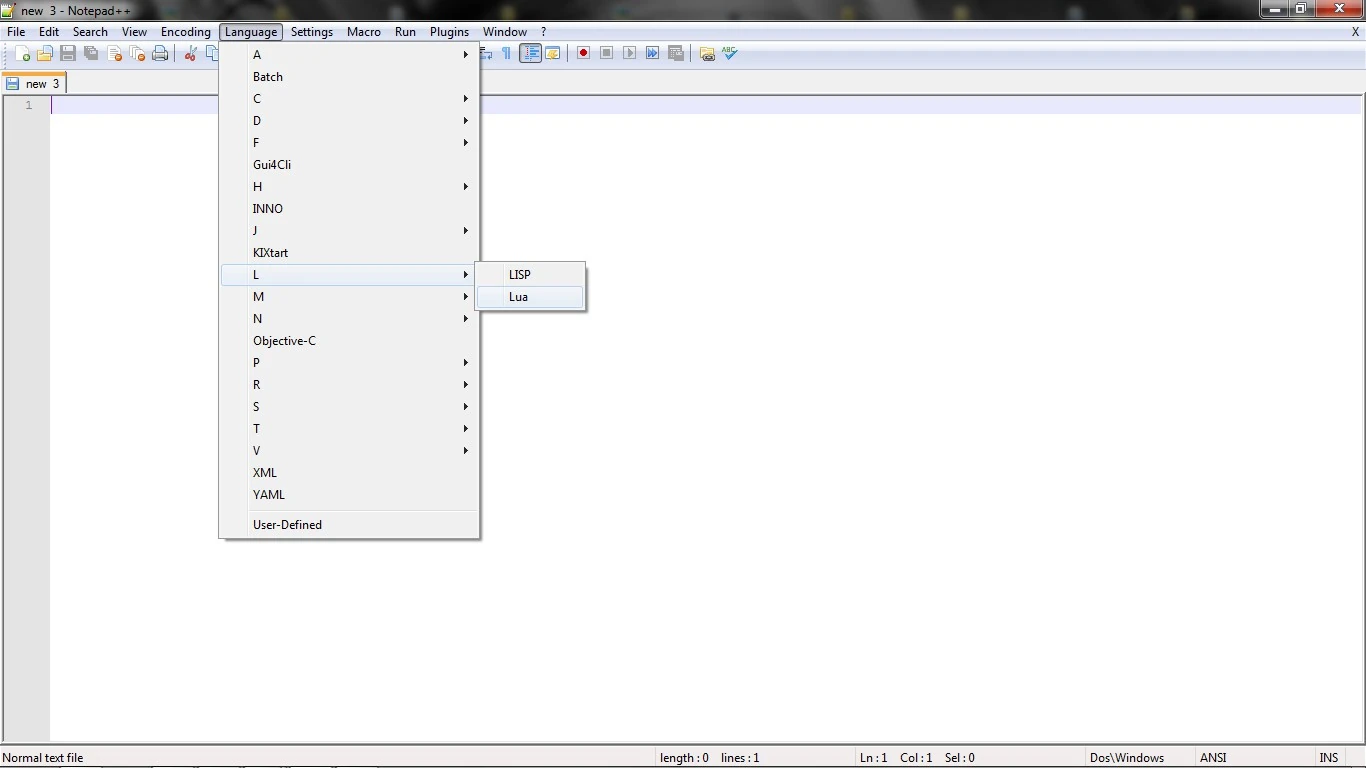Click the Close All toolbar icon
Screen dimensions: 1366x768
tap(137, 54)
